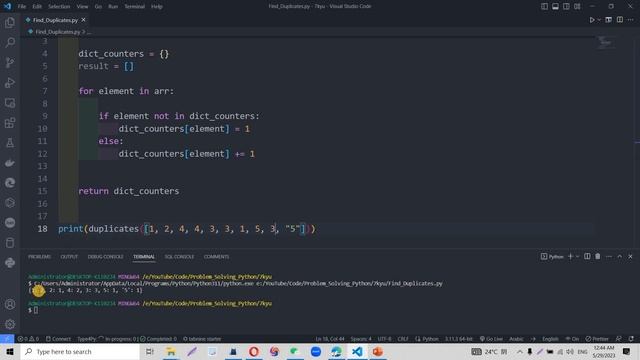Click Ln 18, Col 44 cursor position
This screenshot has height=360, width=640.
click(329, 339)
